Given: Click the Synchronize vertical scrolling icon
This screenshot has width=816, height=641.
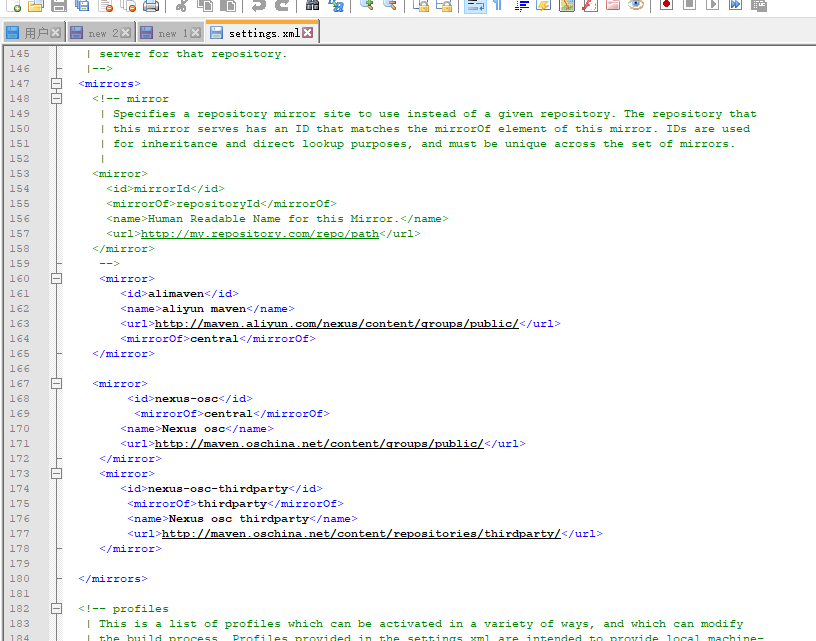Looking at the screenshot, I should click(420, 5).
